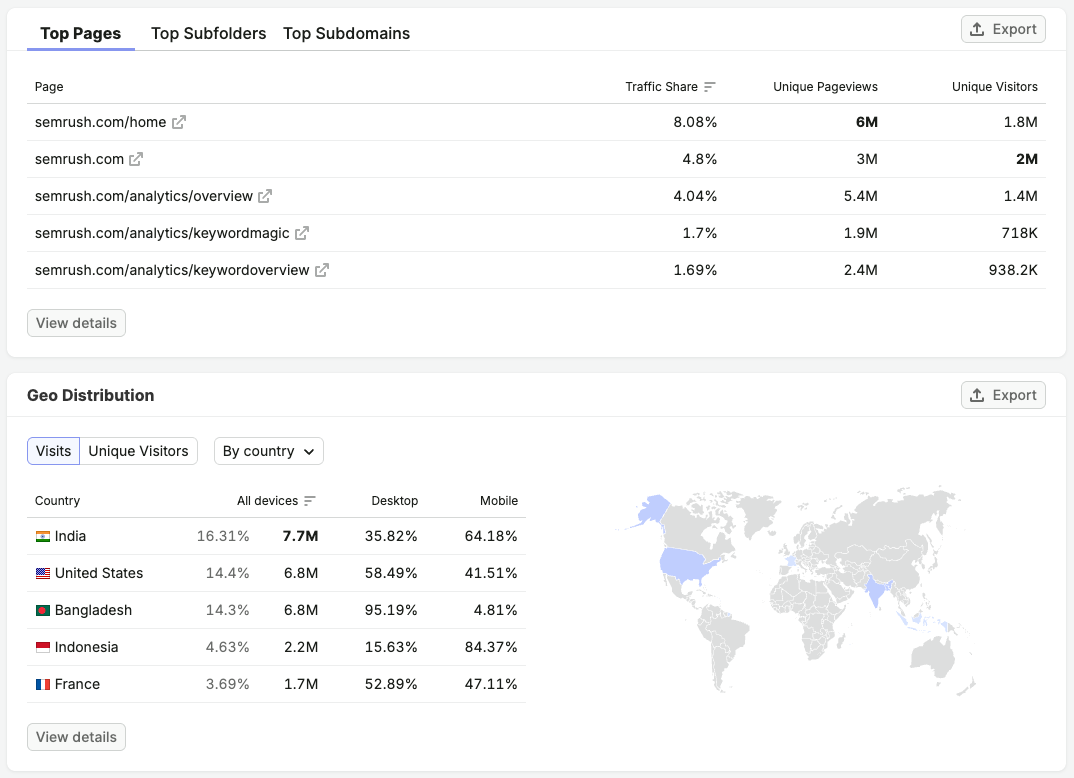Sort by Unique Pageviews column header
This screenshot has width=1074, height=778.
[x=825, y=87]
